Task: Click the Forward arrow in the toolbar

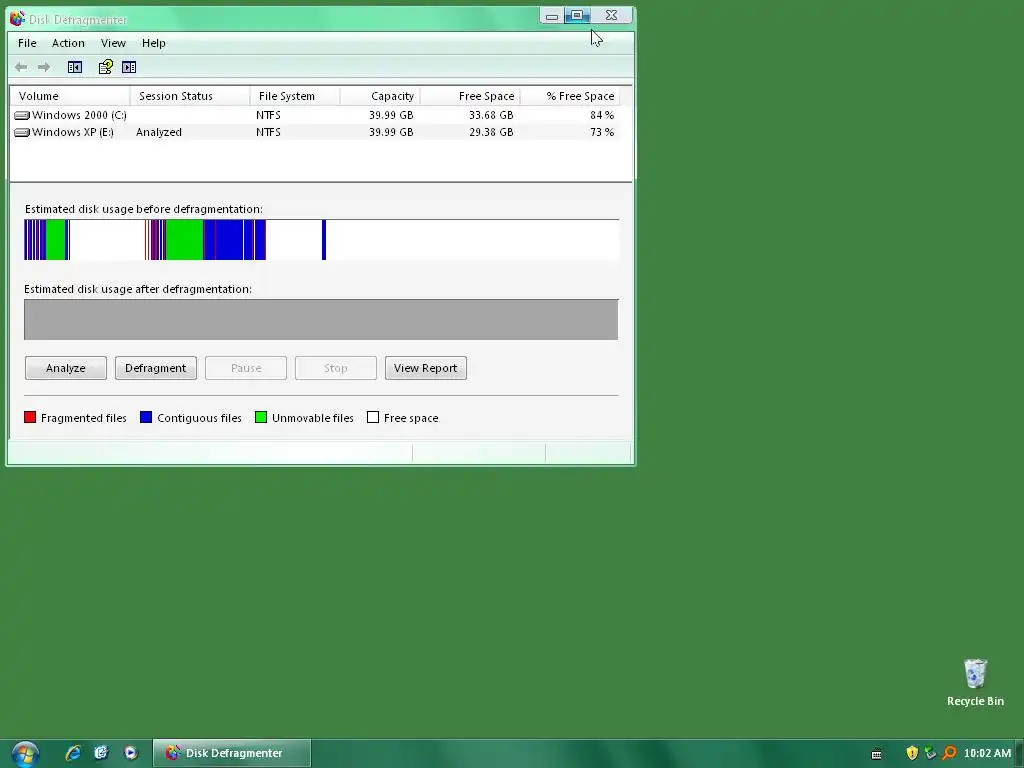Action: pos(44,67)
